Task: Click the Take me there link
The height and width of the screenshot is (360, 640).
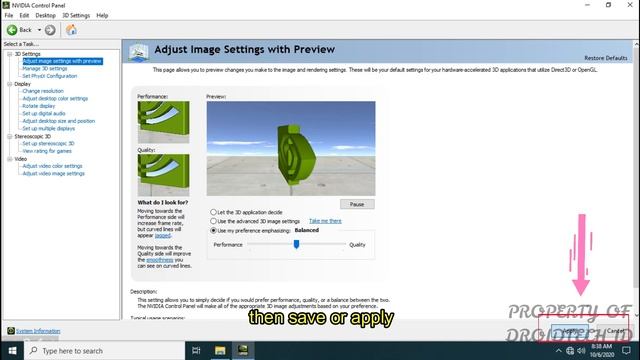Action: [x=325, y=221]
